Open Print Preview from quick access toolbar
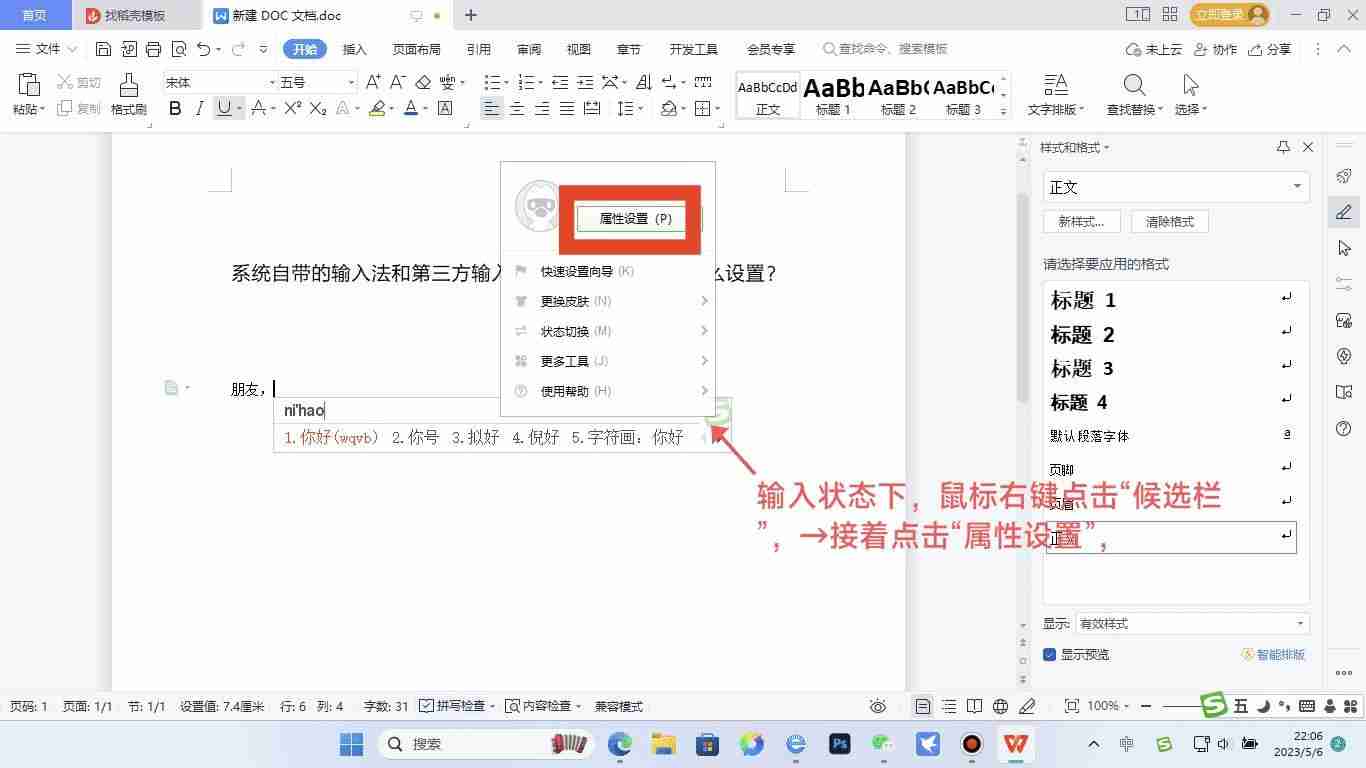Screen dimensions: 1366x768 179,49
